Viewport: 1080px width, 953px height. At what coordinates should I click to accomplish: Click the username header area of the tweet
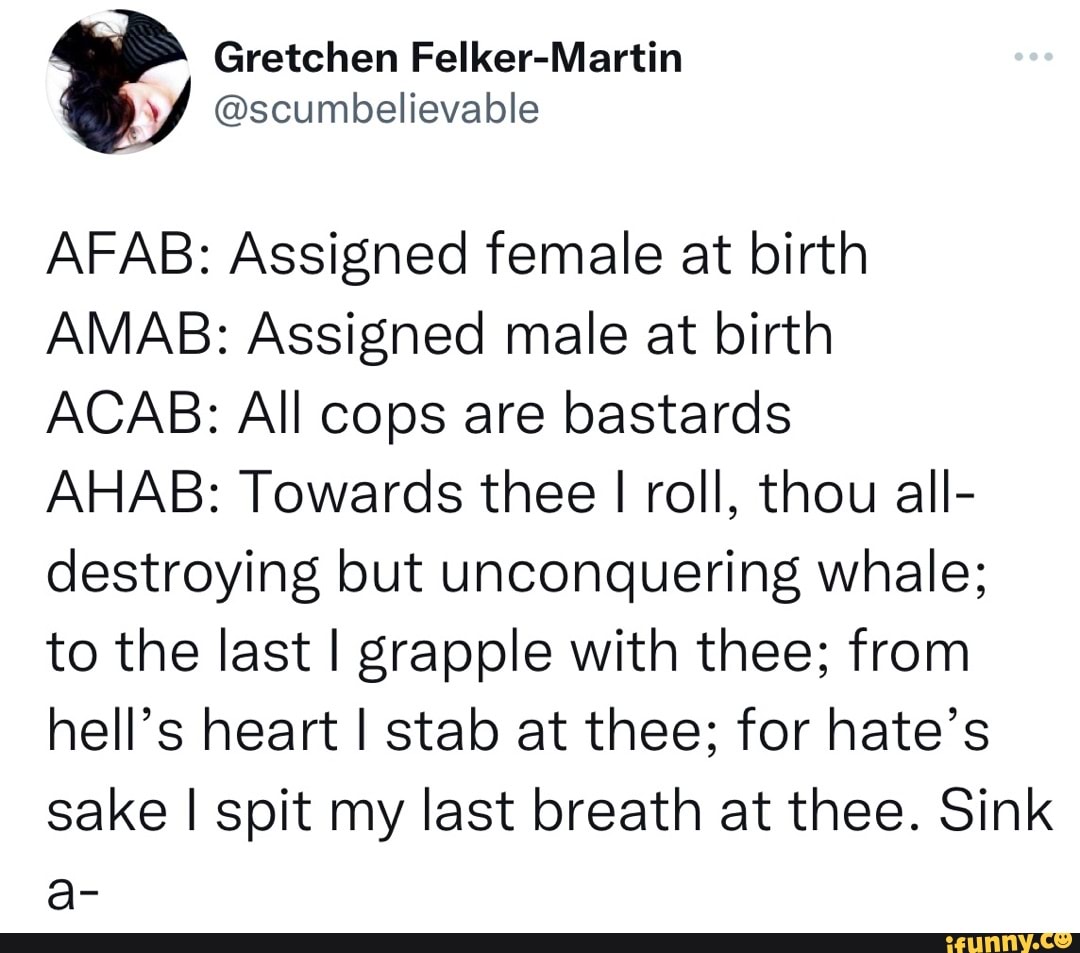click(450, 80)
